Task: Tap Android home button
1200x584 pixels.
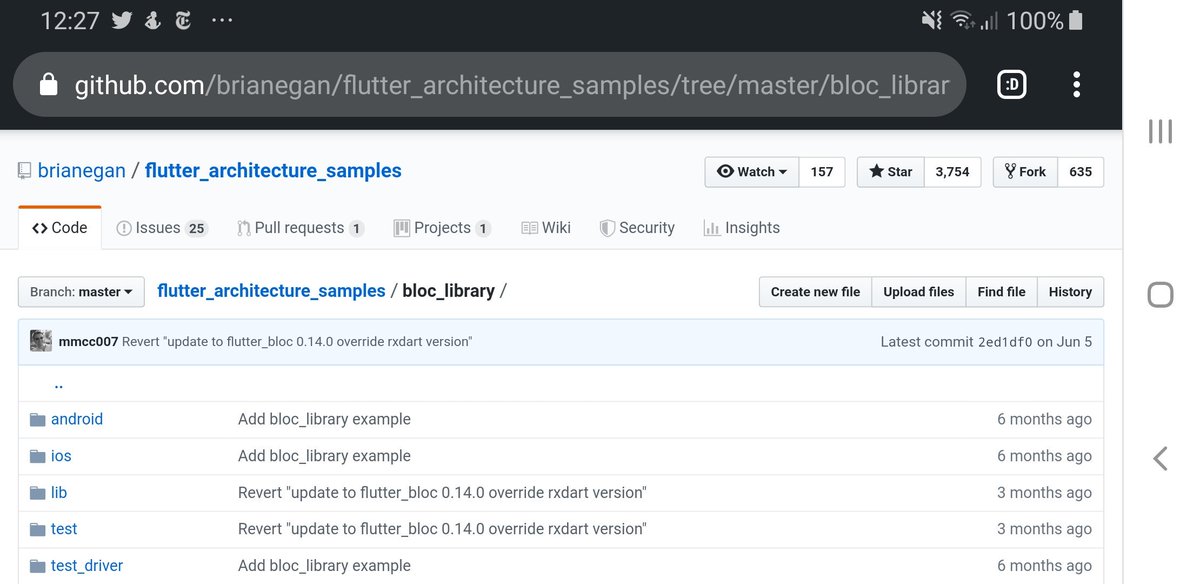Action: [1160, 294]
